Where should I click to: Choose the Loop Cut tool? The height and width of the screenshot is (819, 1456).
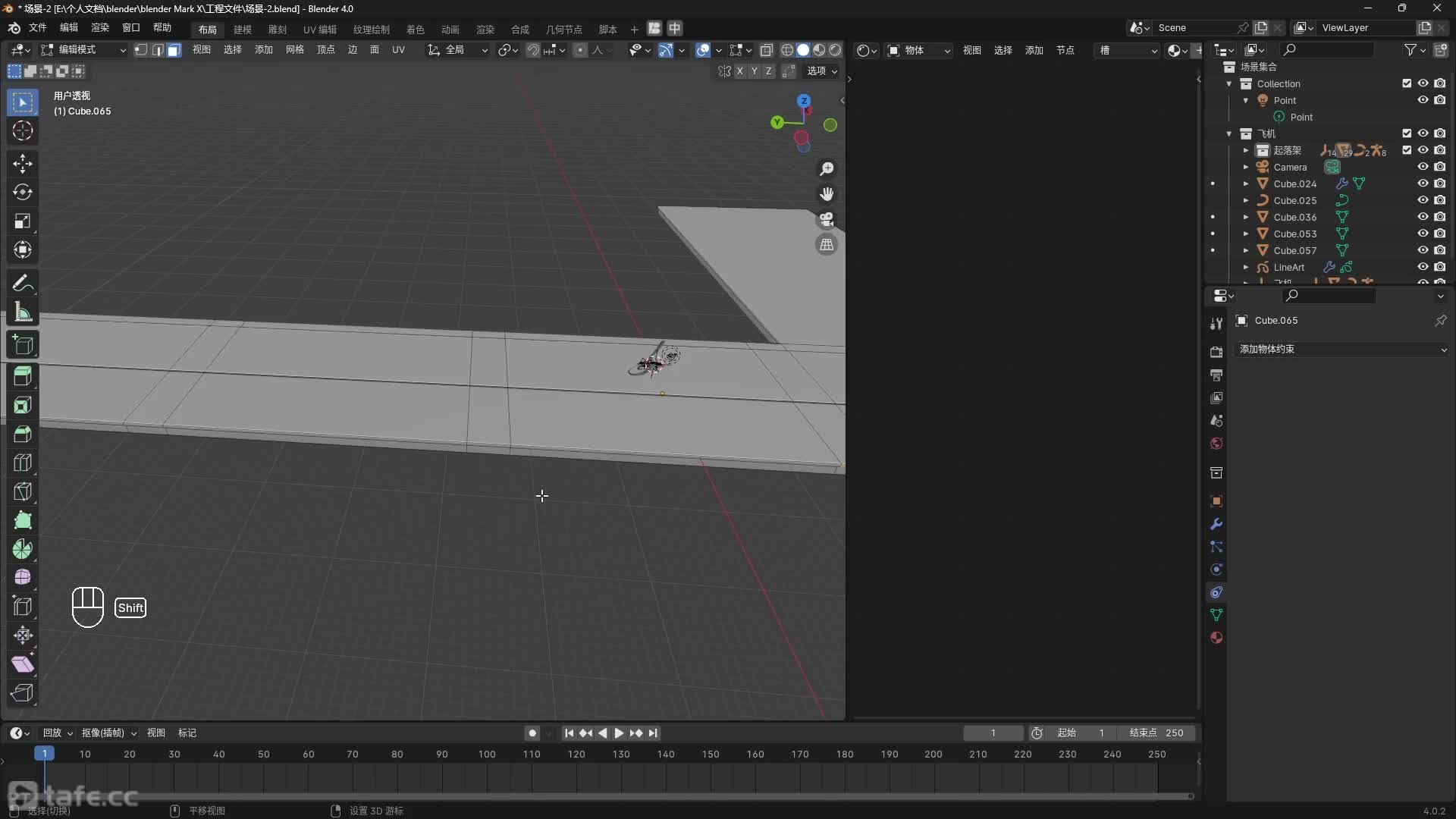tap(23, 463)
